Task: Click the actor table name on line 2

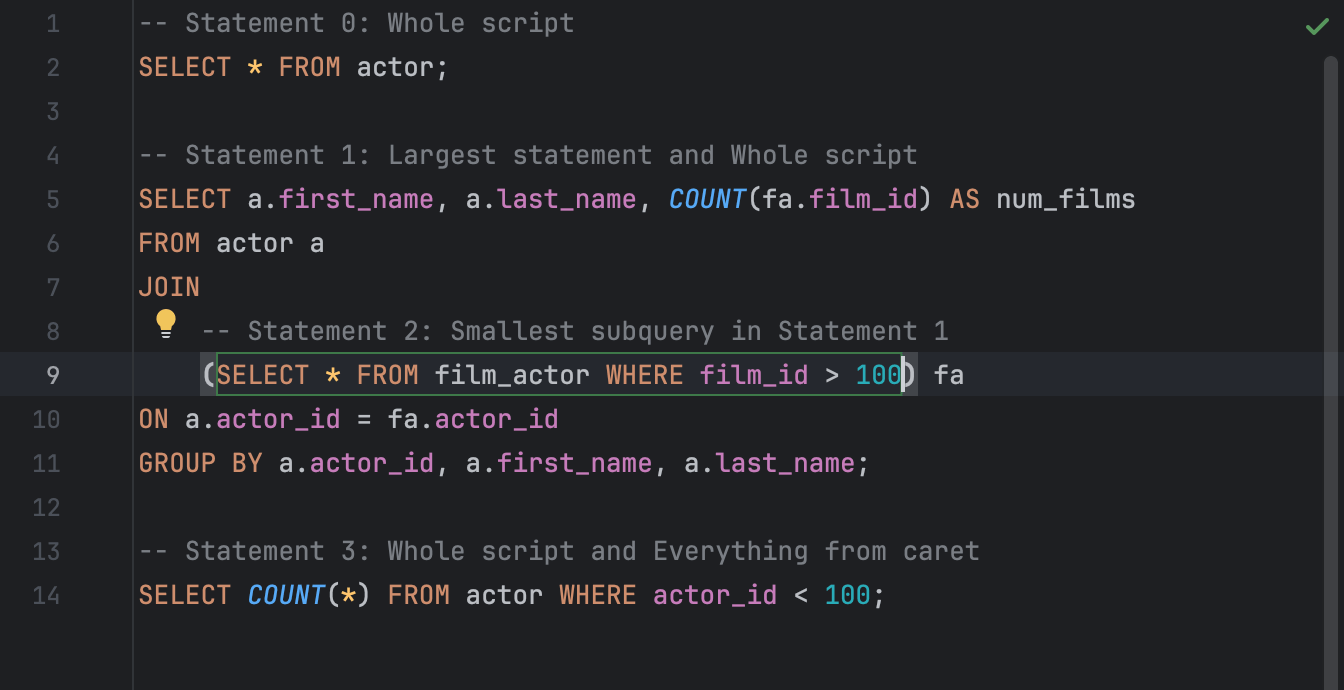Action: (399, 67)
